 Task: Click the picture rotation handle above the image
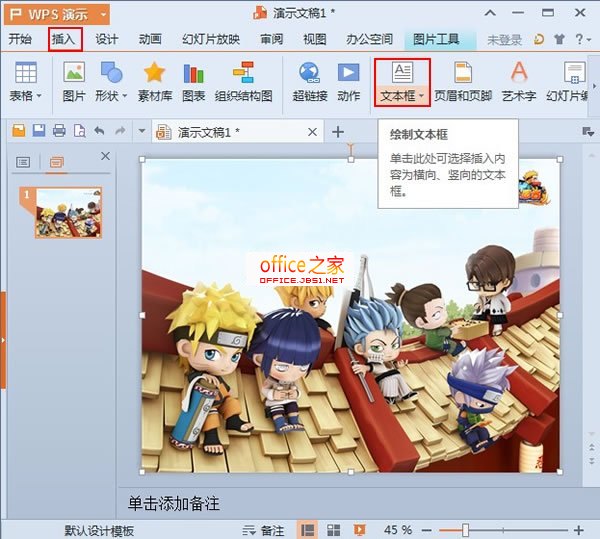(351, 147)
